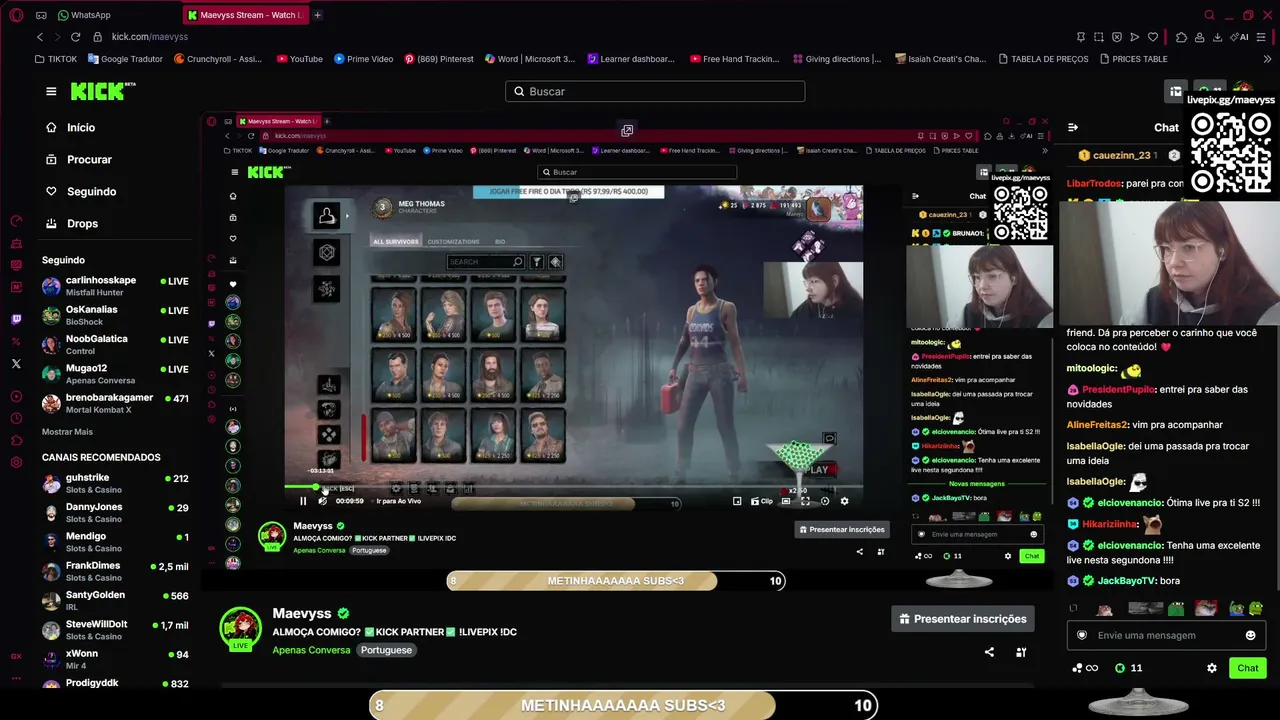Open the browser AI assistant

[1241, 37]
